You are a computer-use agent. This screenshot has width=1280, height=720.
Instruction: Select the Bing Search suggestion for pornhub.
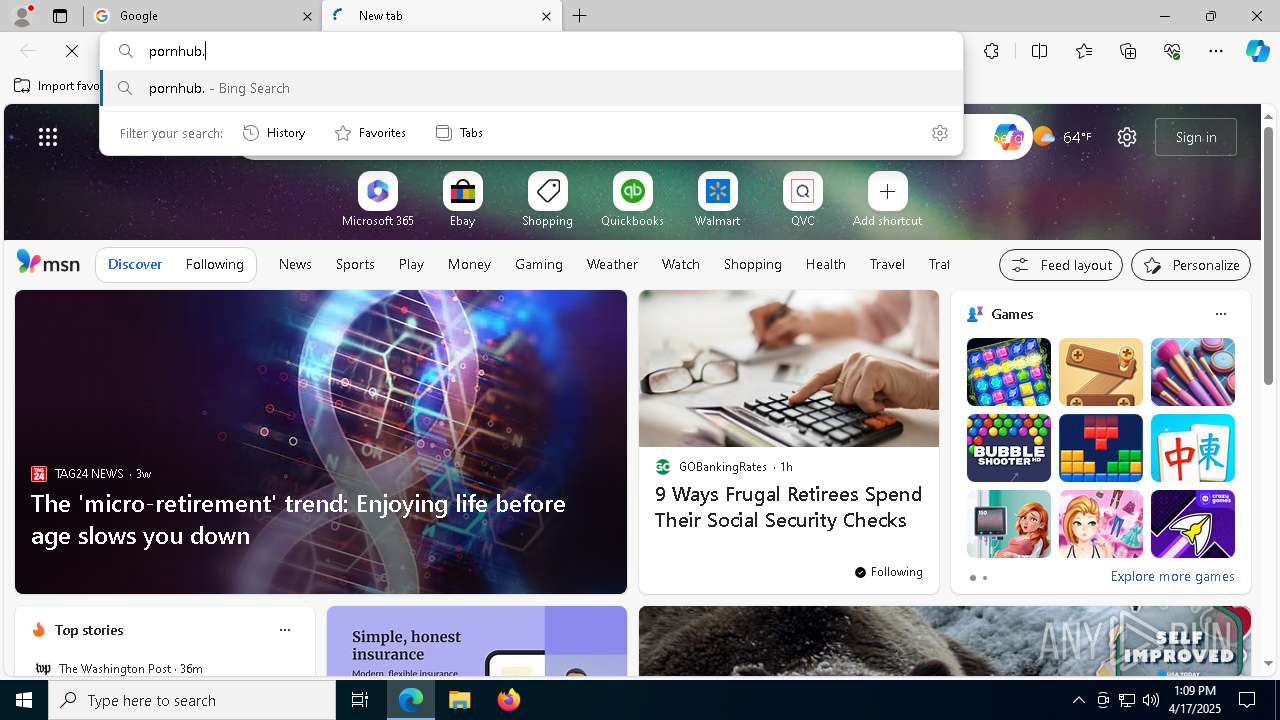pos(531,88)
